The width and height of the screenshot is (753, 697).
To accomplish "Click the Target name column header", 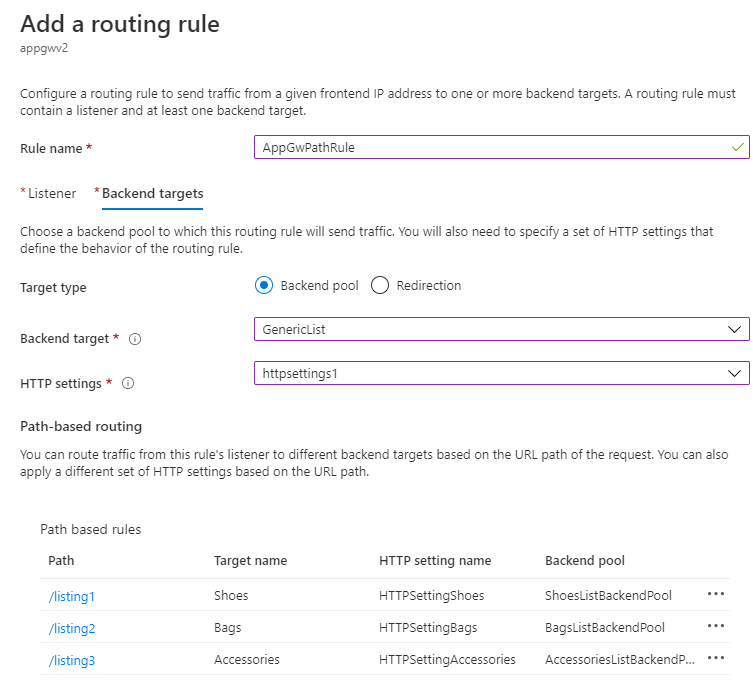I will tap(250, 560).
